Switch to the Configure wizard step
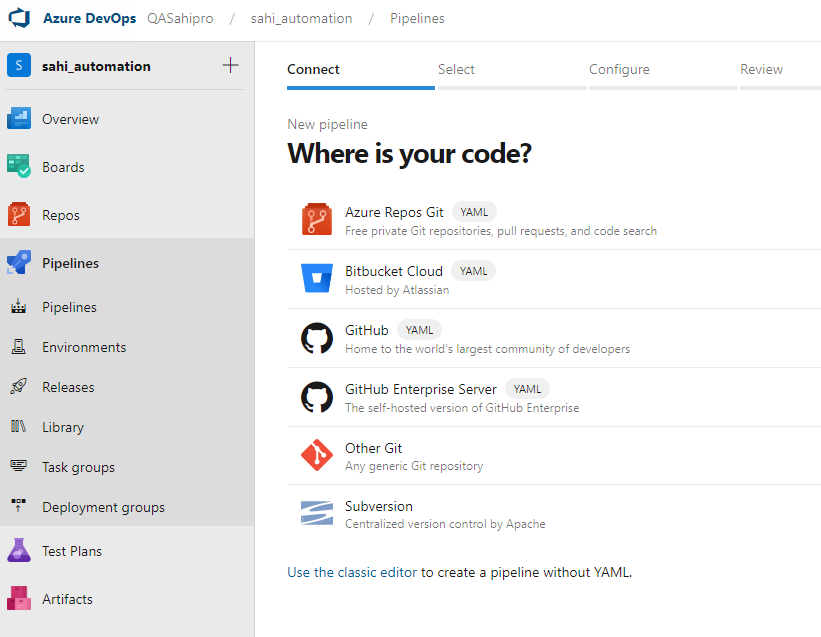 pos(619,70)
